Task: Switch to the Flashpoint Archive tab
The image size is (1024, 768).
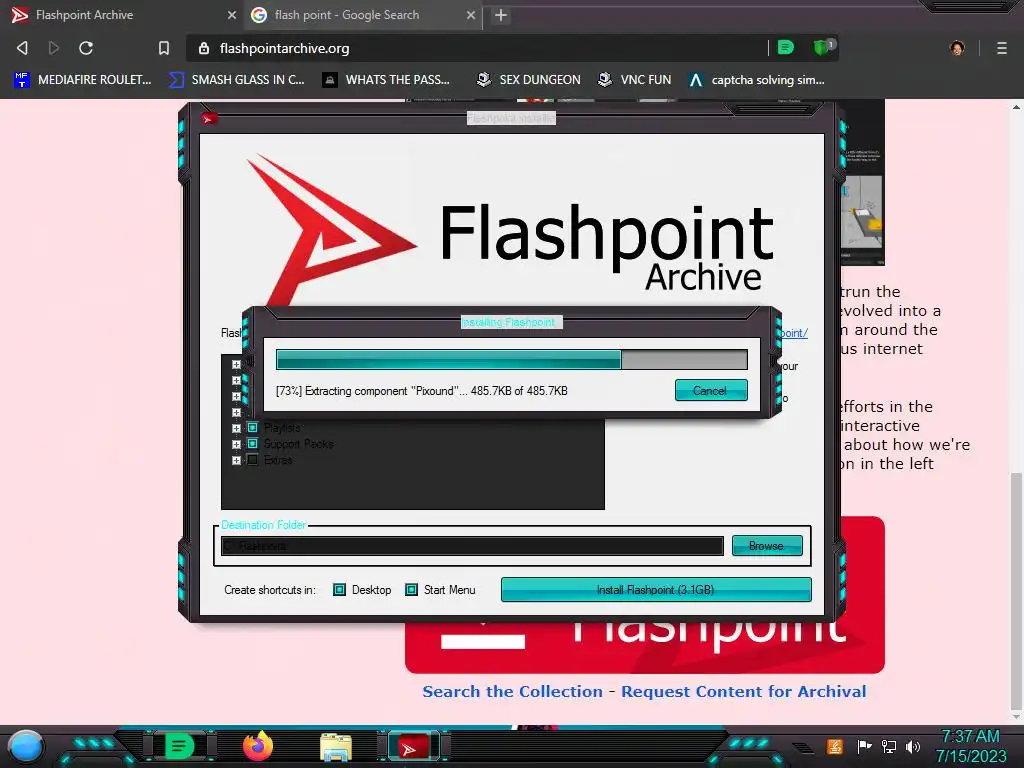Action: (124, 15)
